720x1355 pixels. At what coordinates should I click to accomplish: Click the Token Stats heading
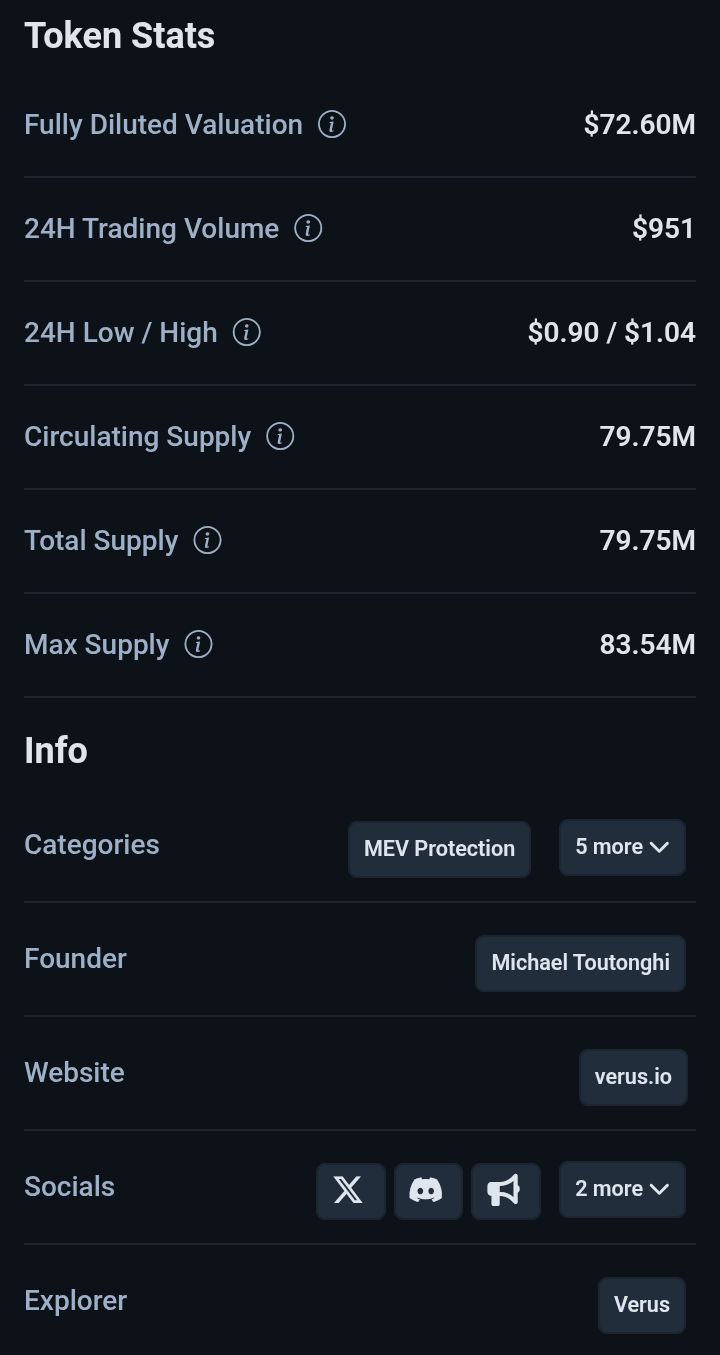(x=119, y=36)
